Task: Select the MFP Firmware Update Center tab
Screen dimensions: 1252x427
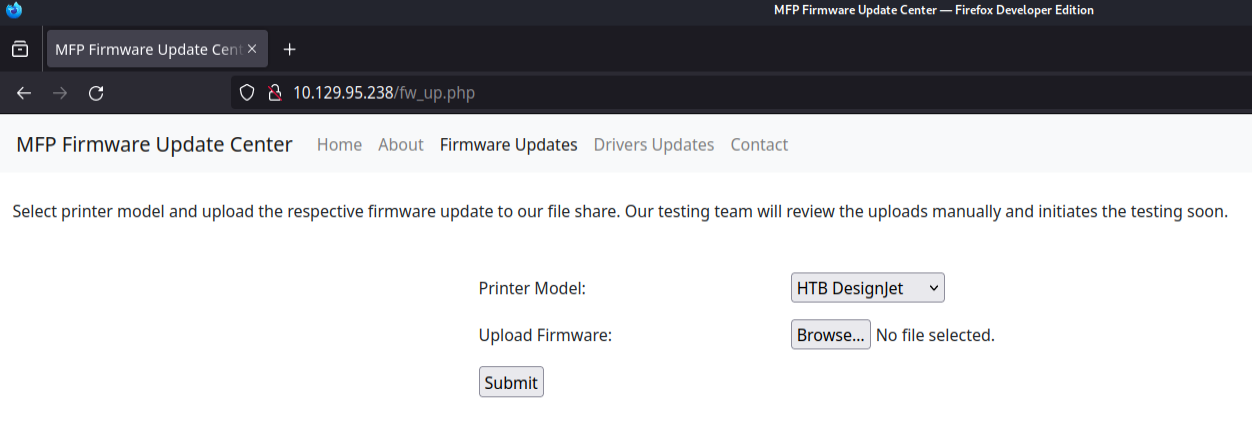Action: (x=145, y=49)
